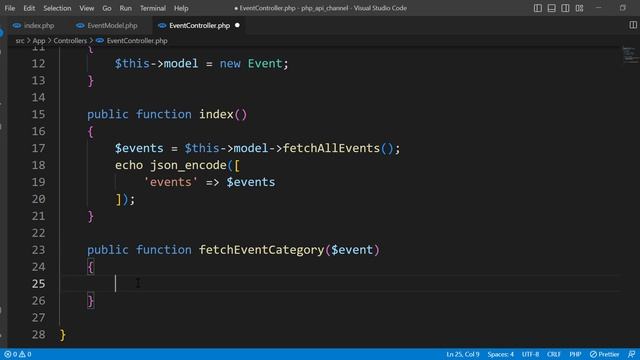The width and height of the screenshot is (640, 360).
Task: Click line number 15 in the gutter
Action: [38, 114]
